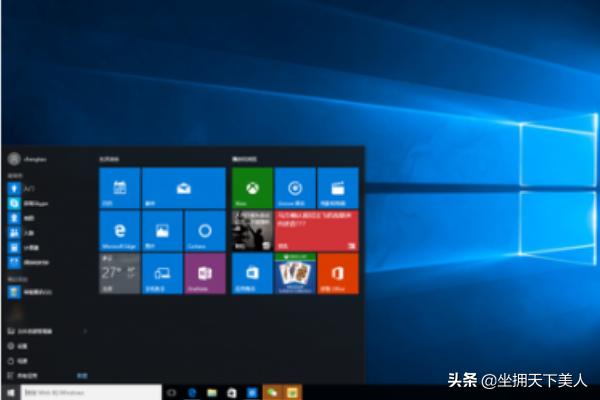The height and width of the screenshot is (400, 600).
Task: Open the red news headline tile
Action: pyautogui.click(x=316, y=231)
